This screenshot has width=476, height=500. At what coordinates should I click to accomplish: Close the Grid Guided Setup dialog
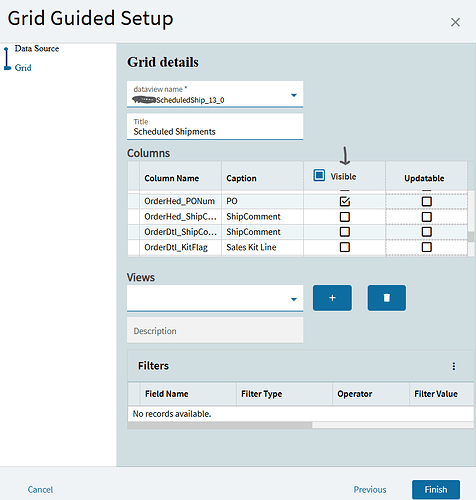[x=455, y=22]
